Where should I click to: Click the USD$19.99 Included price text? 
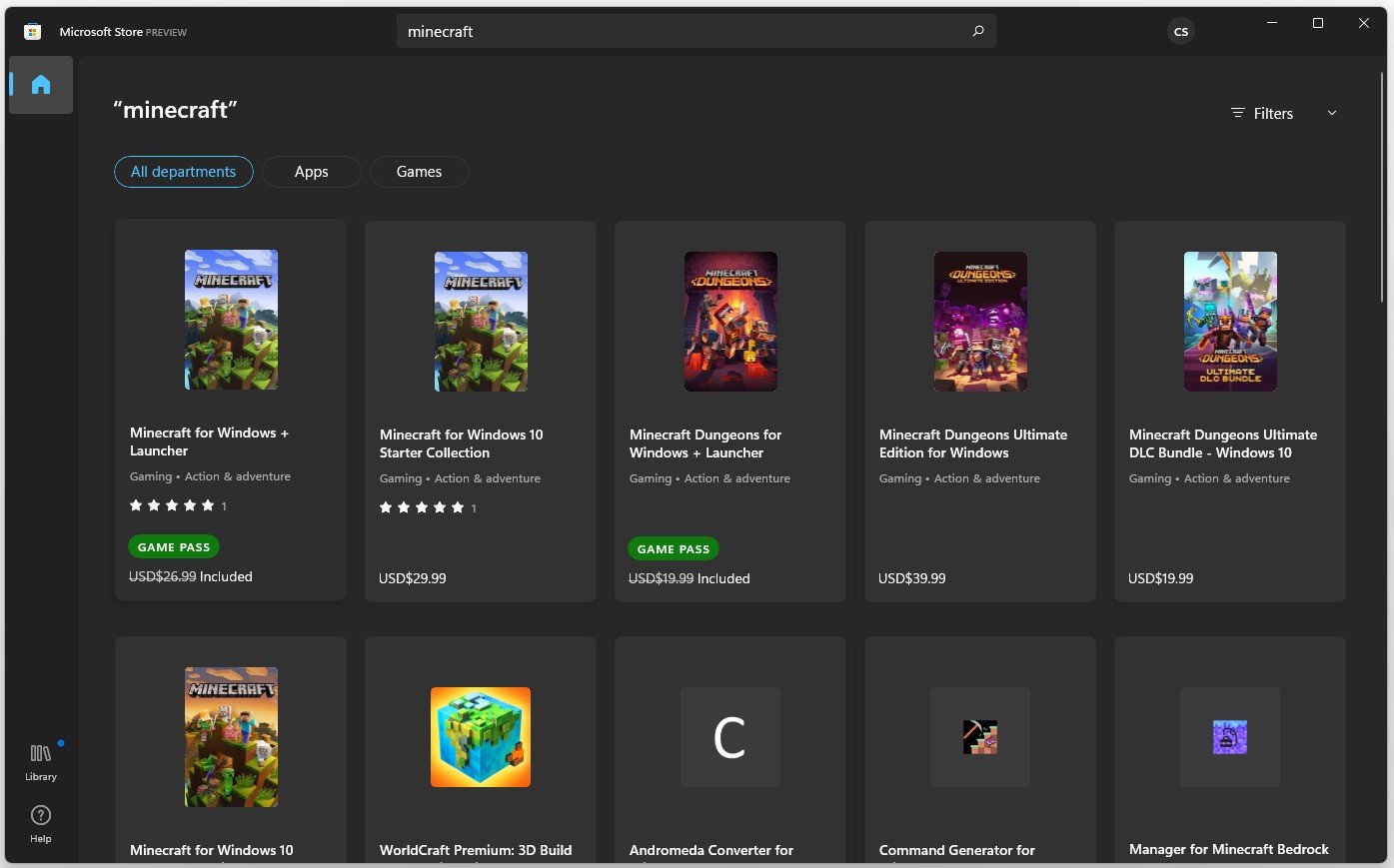coord(690,578)
